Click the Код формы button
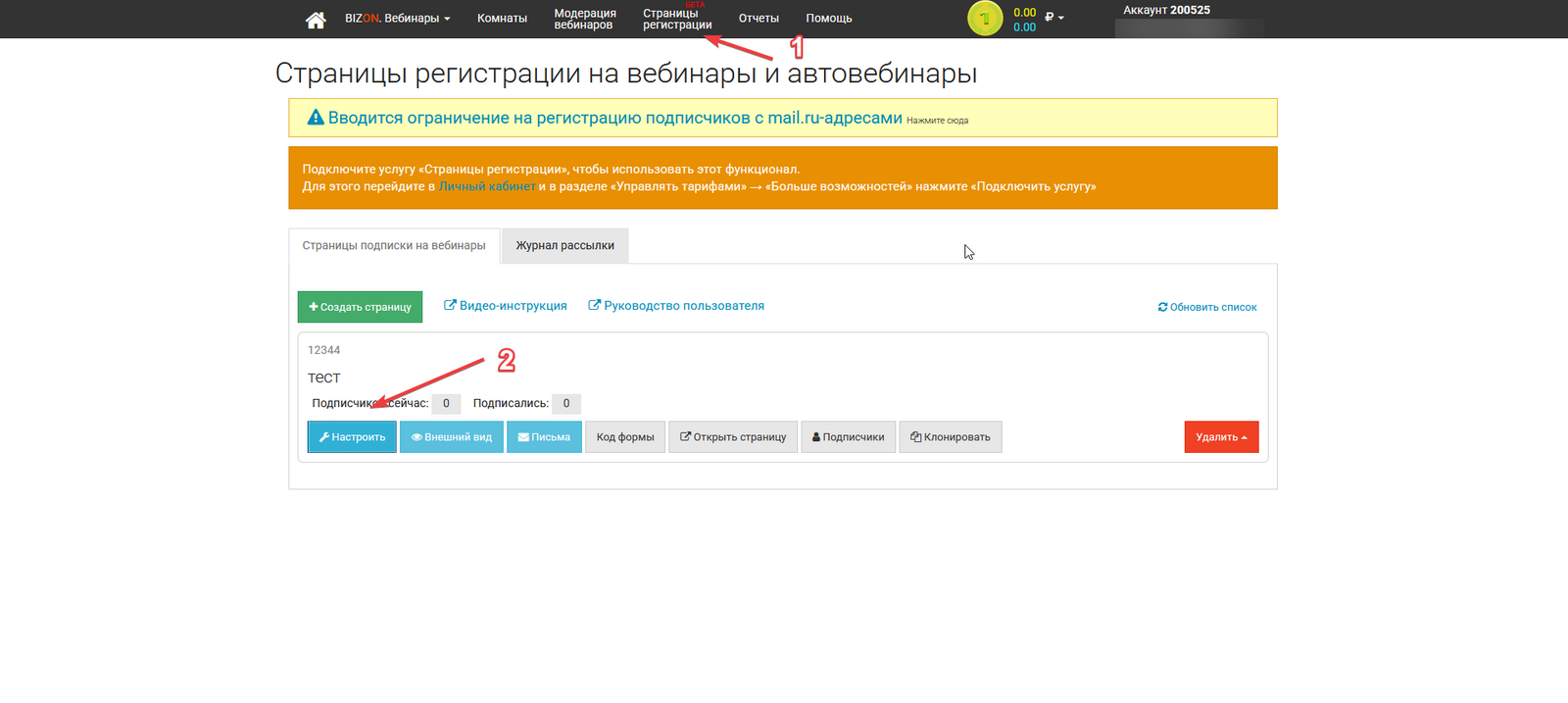1568x703 pixels. (625, 437)
